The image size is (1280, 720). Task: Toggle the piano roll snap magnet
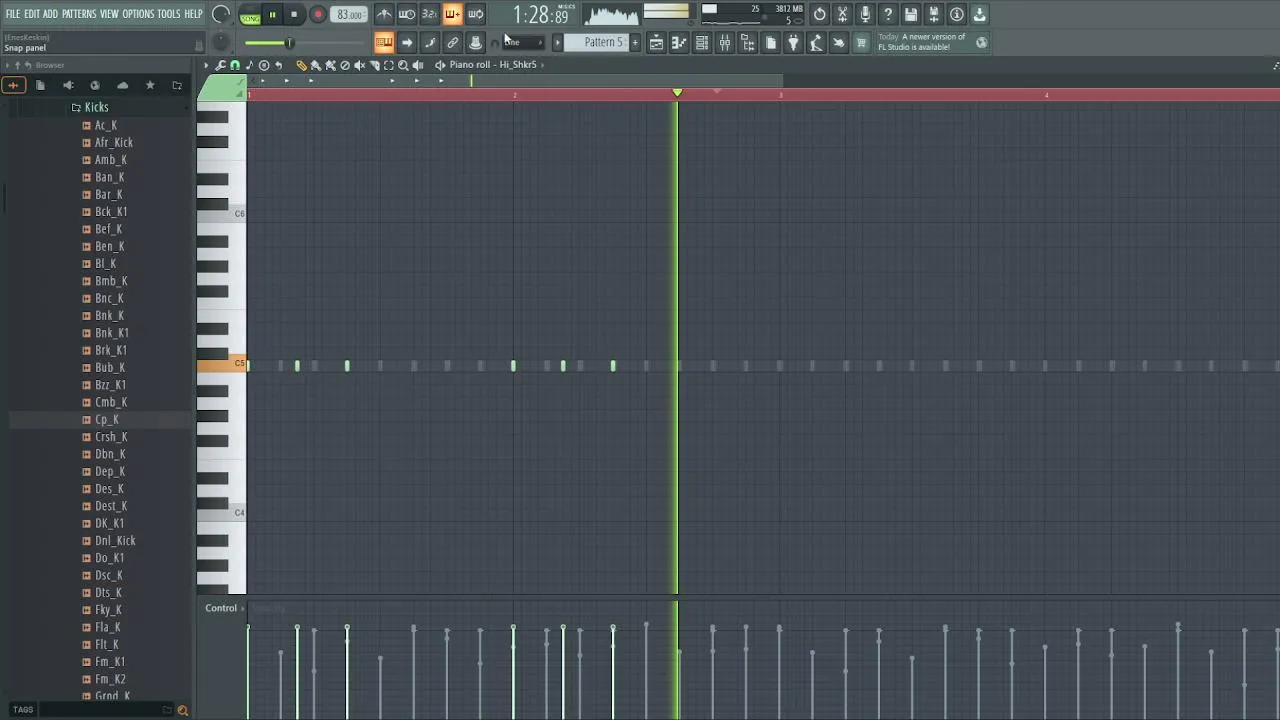click(x=236, y=65)
